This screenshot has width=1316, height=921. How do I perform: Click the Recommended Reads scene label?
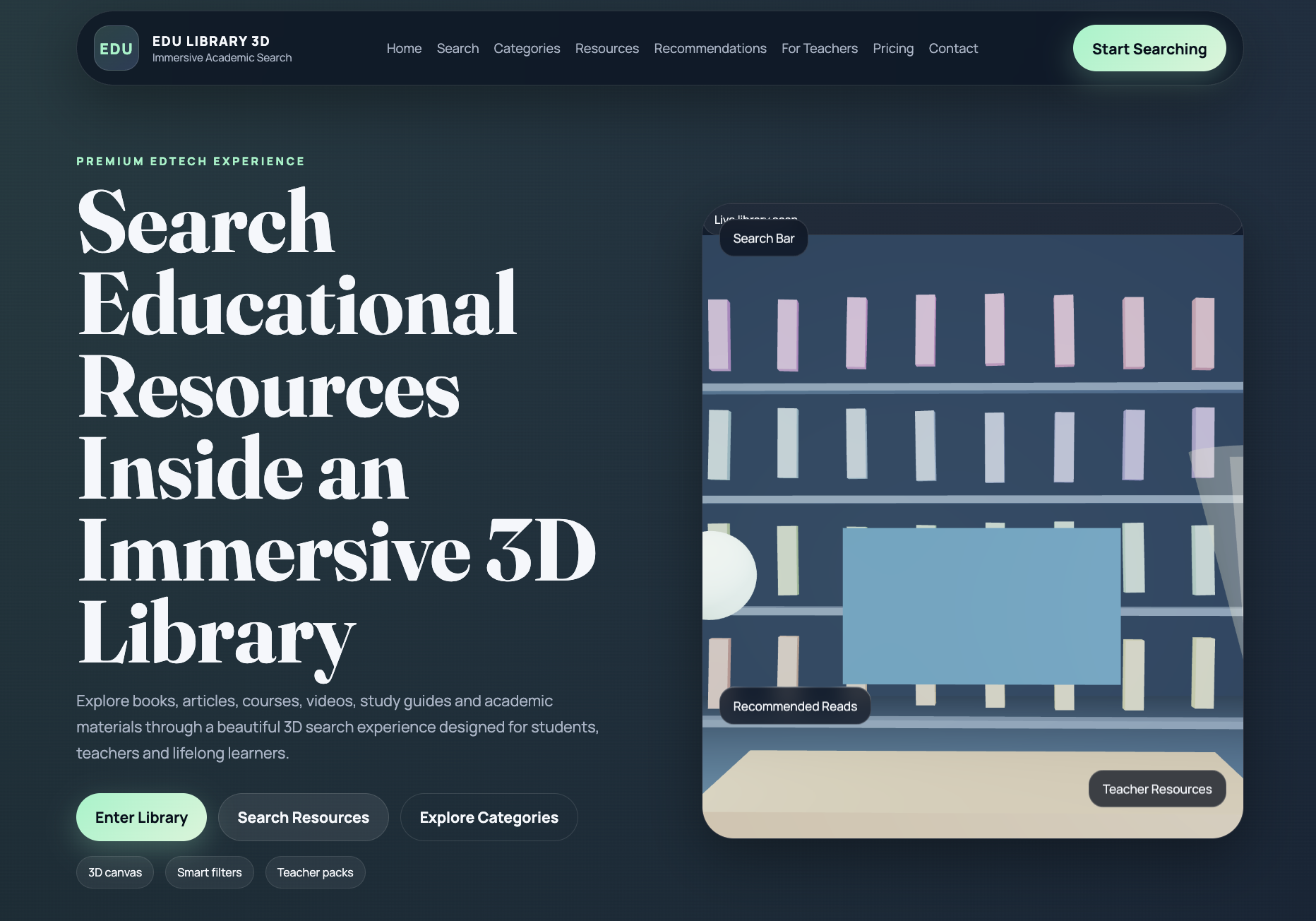[795, 706]
